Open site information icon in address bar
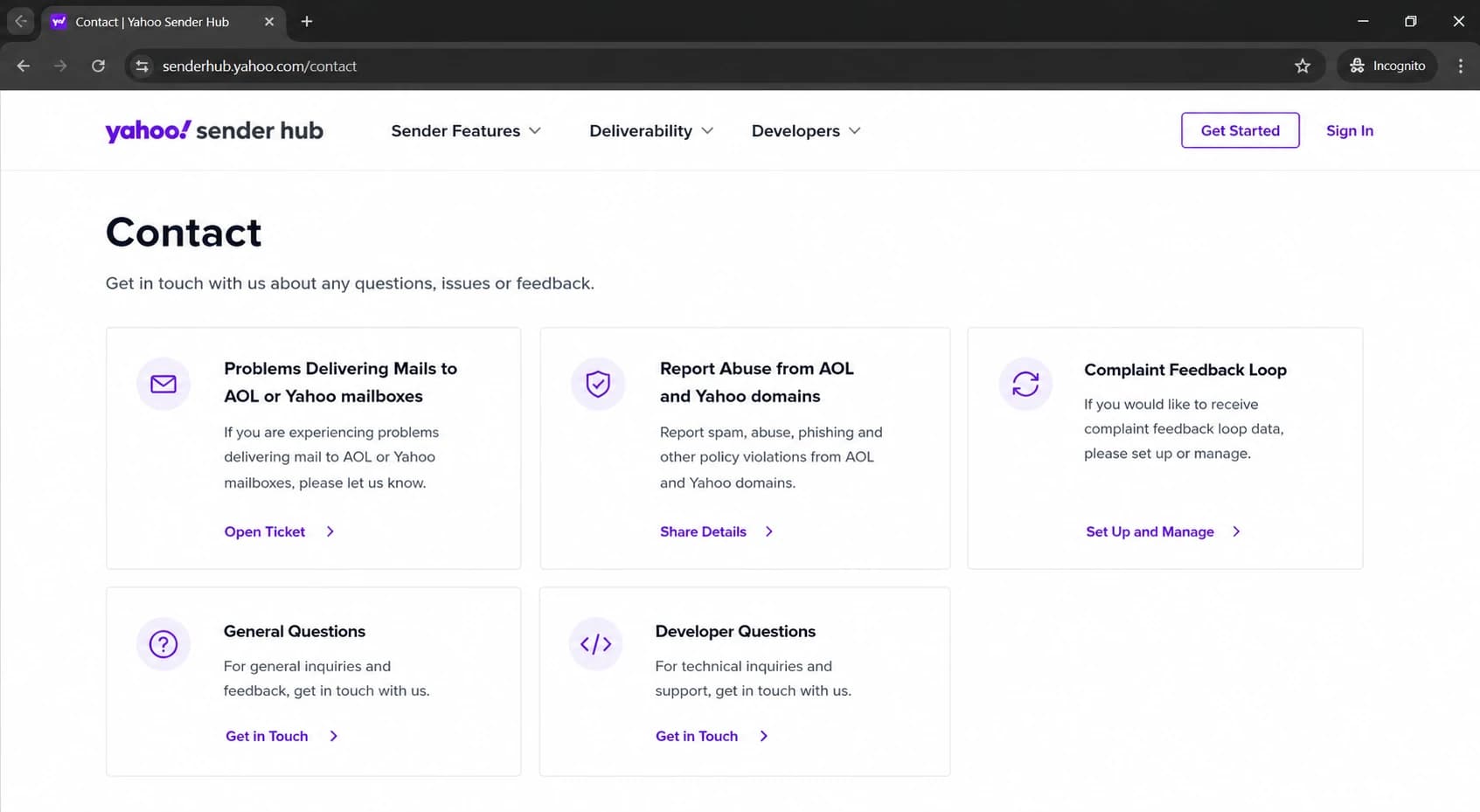 (x=142, y=66)
